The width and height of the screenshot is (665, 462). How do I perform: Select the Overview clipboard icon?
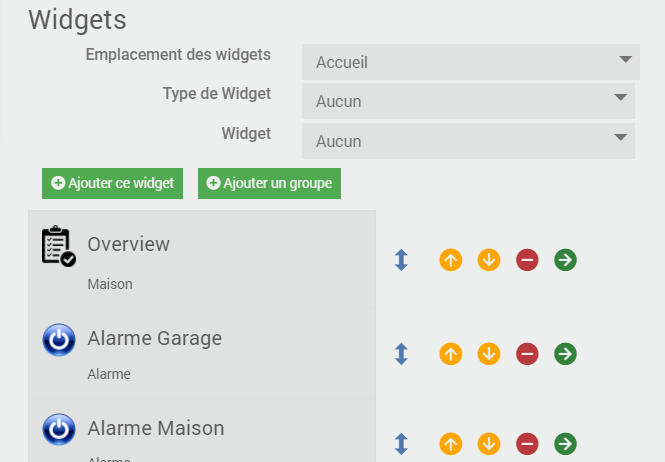[59, 246]
